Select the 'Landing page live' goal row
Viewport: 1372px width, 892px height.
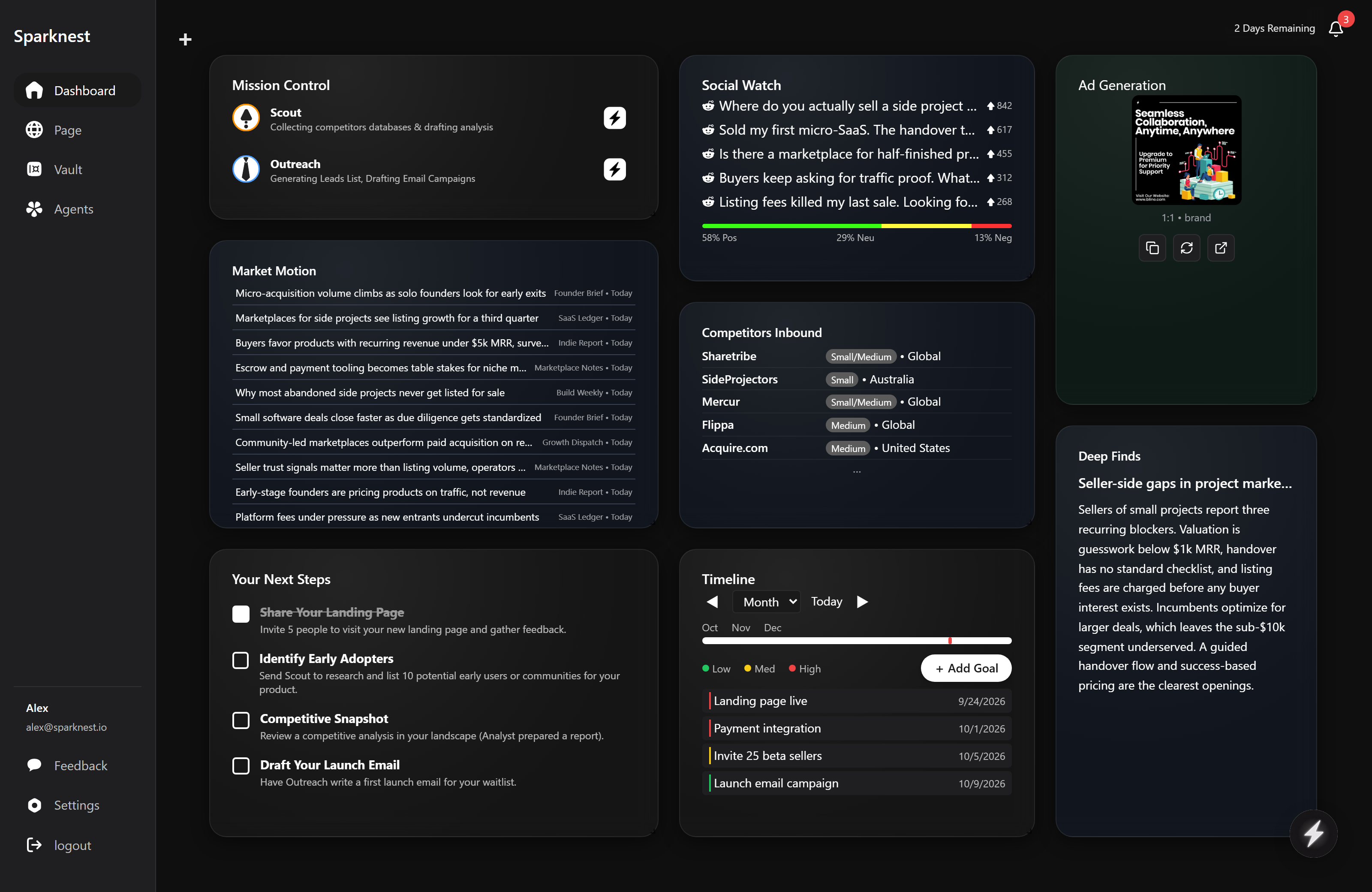[857, 701]
